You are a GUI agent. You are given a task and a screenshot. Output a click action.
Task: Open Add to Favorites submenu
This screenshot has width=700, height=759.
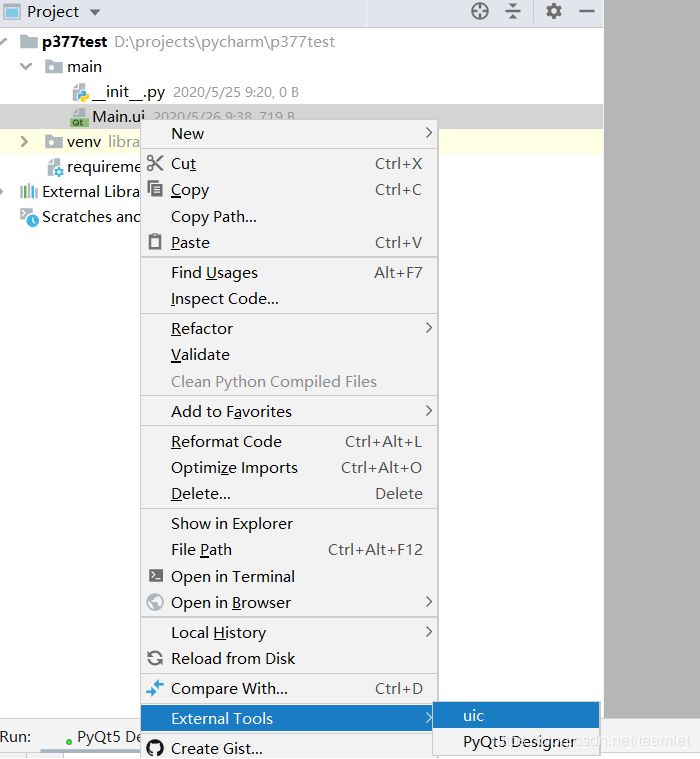[x=289, y=411]
